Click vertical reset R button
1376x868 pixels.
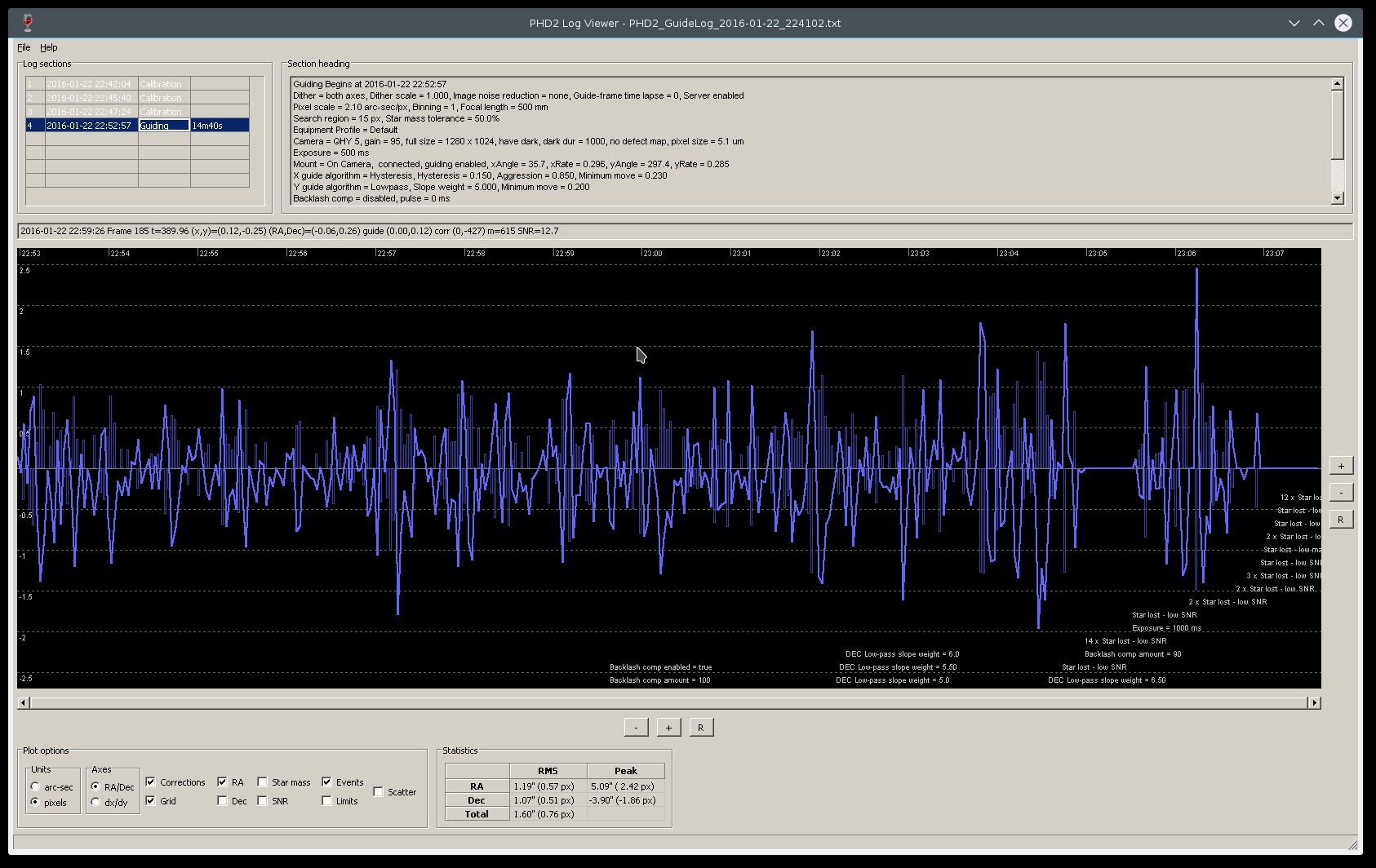point(1341,520)
